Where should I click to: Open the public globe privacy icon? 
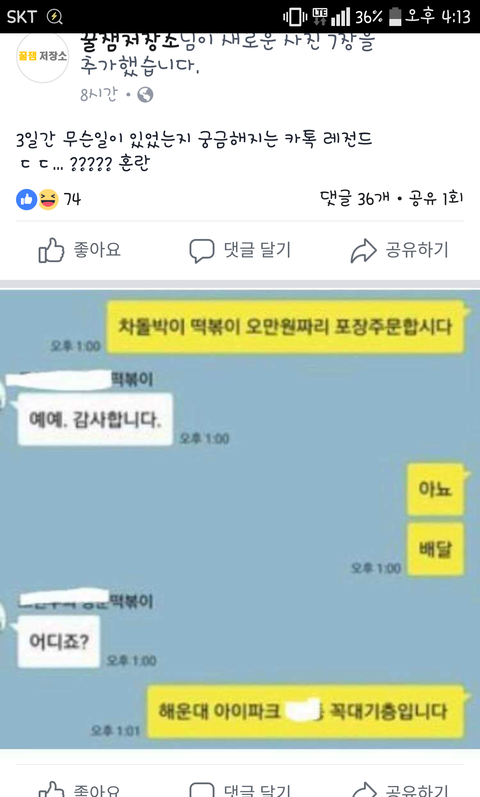145,95
